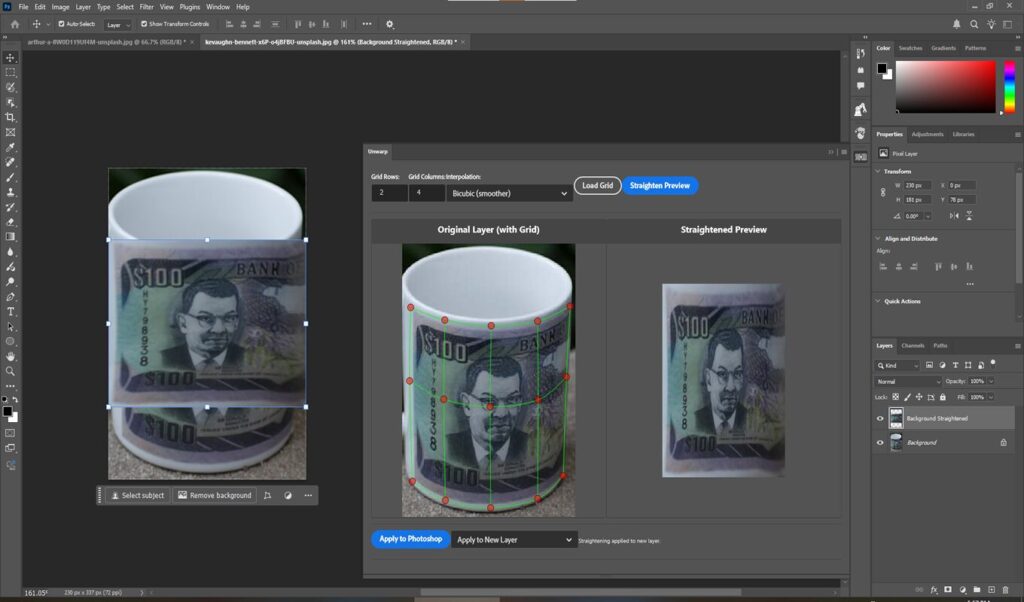Click the color picker gradient field
Viewport: 1024px width, 602px height.
coord(945,87)
